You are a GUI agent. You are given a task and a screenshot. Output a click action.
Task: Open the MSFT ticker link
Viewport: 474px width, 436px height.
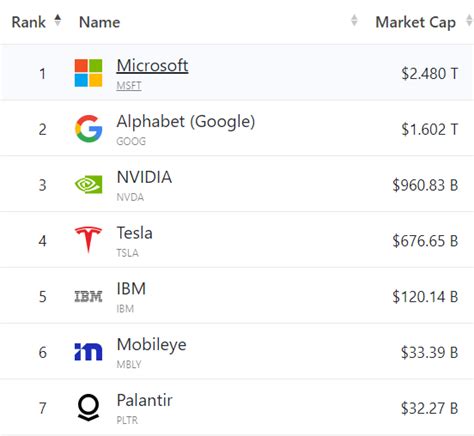[129, 86]
